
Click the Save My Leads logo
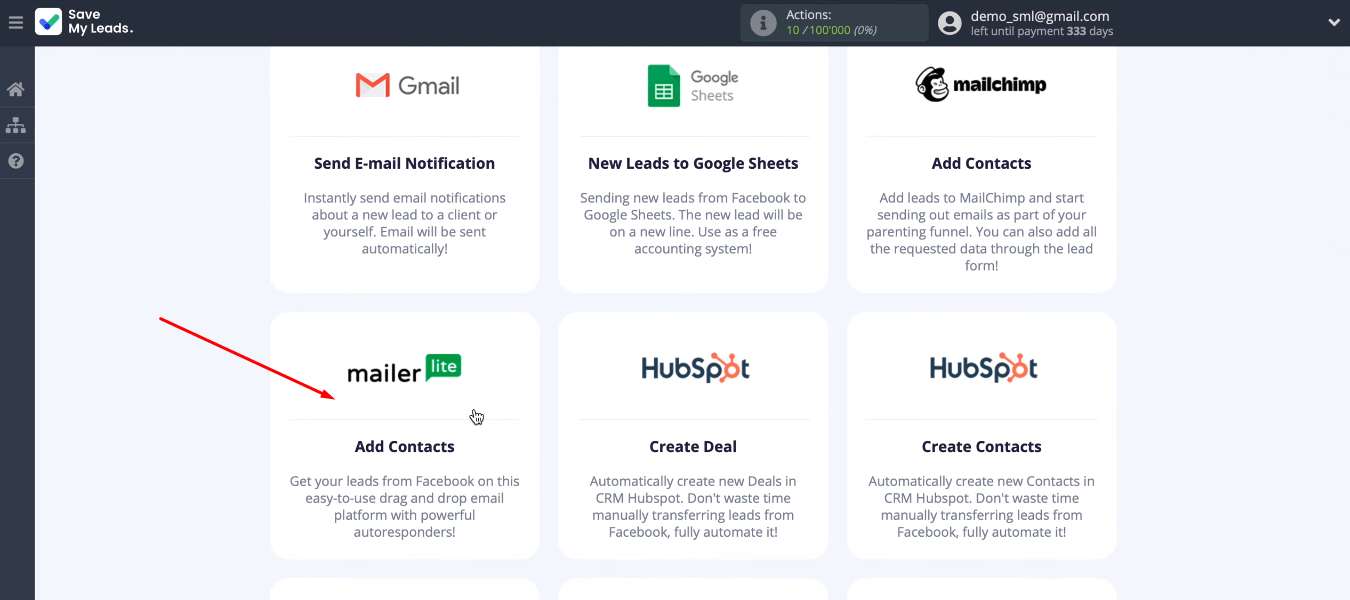pyautogui.click(x=85, y=22)
